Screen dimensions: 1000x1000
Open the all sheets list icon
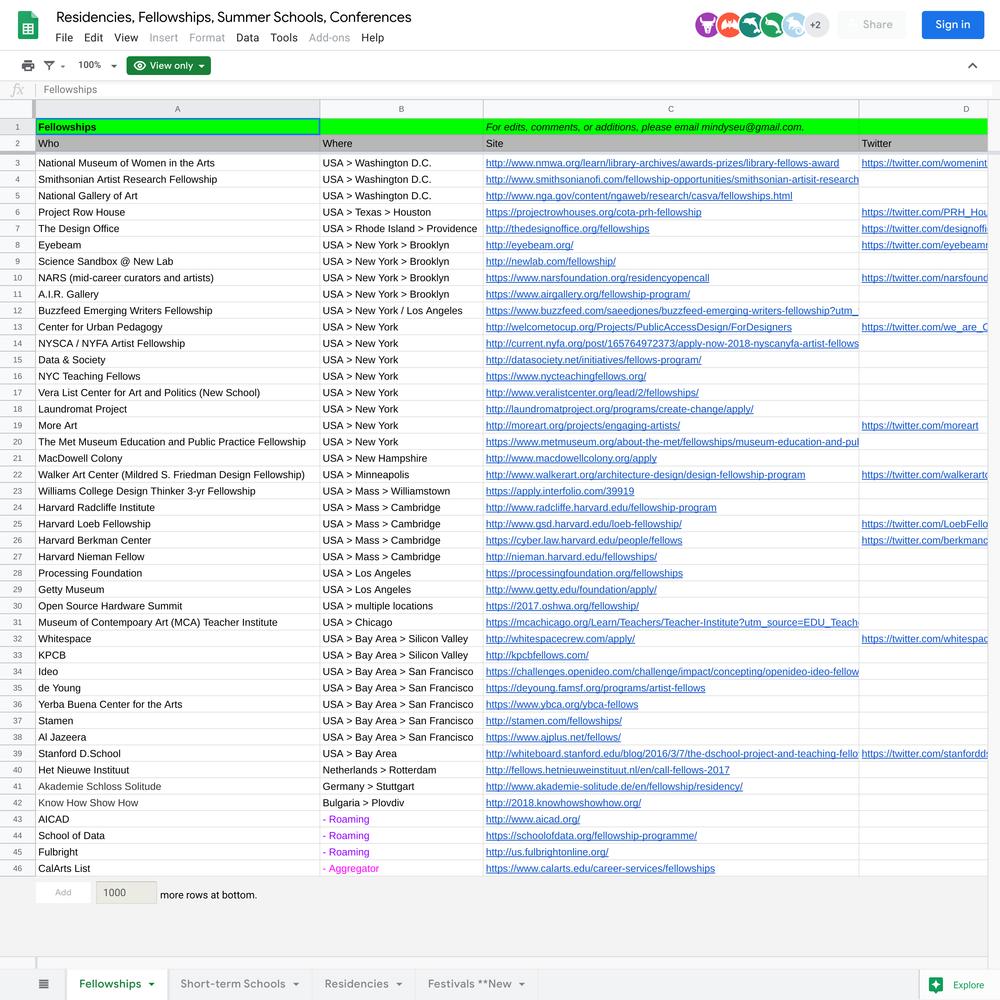[43, 984]
